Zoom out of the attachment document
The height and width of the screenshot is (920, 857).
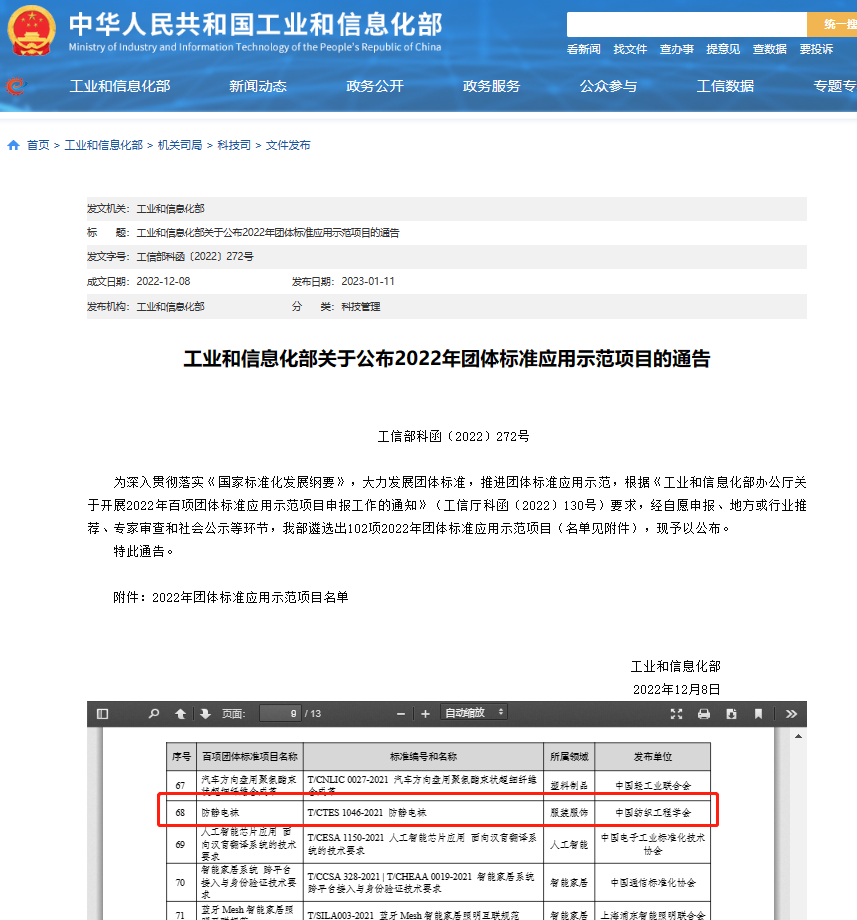[x=399, y=713]
